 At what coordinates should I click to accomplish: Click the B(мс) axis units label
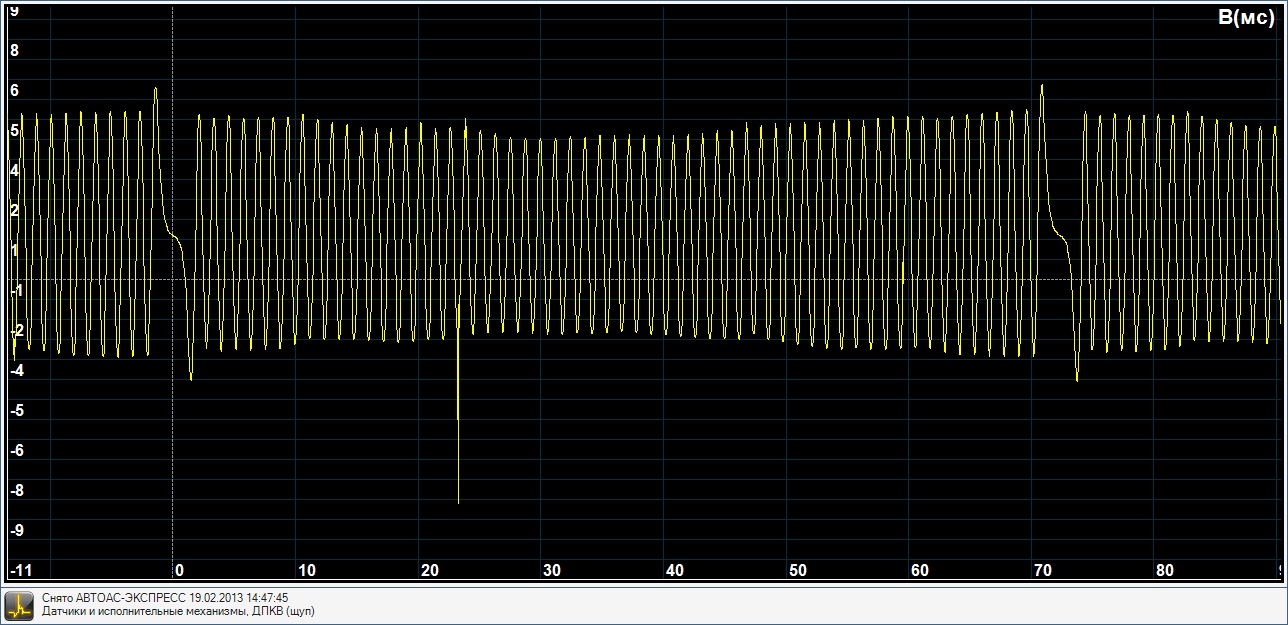pos(1245,18)
